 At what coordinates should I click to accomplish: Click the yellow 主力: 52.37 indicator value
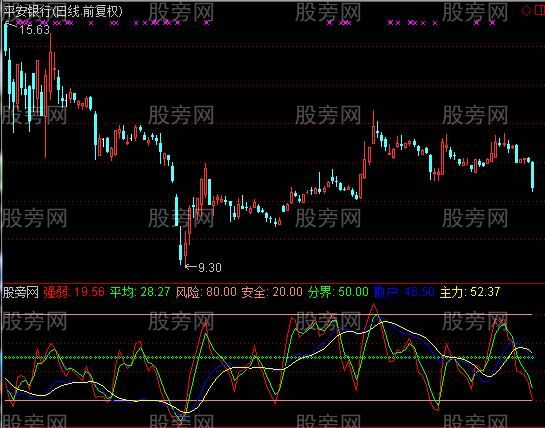click(x=470, y=292)
